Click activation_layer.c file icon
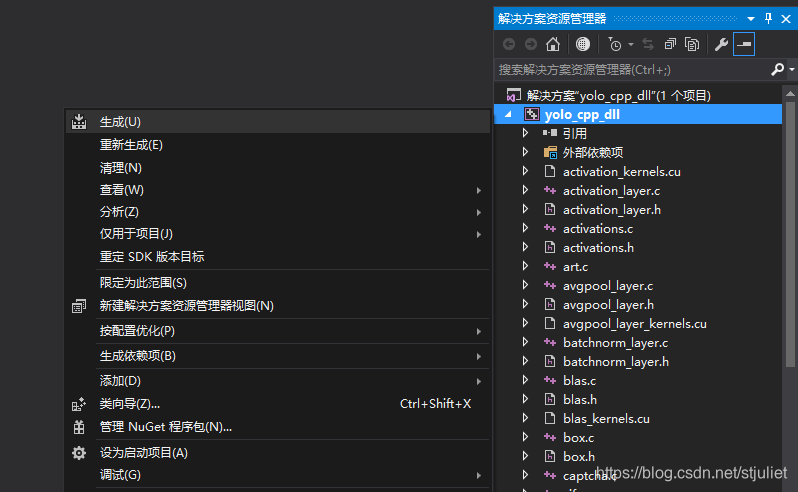This screenshot has width=798, height=492. click(550, 190)
